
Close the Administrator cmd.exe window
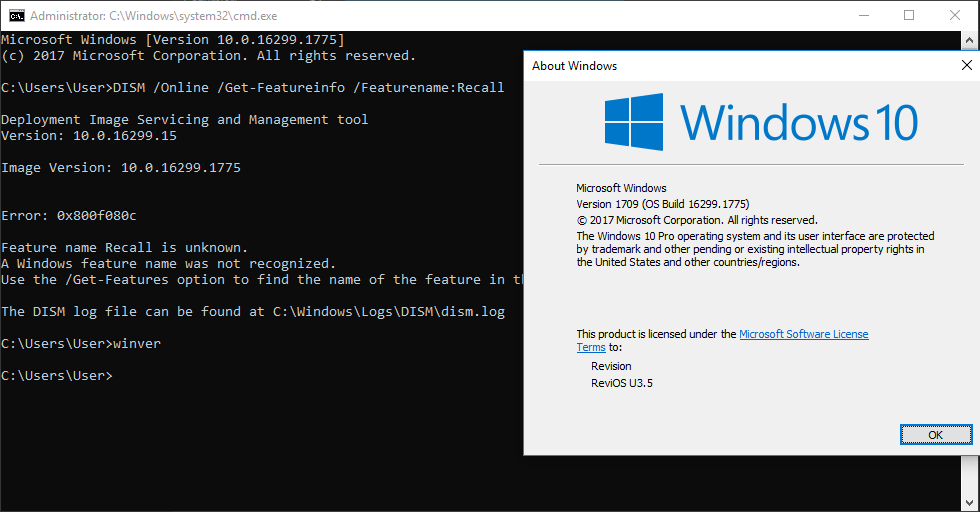click(955, 16)
